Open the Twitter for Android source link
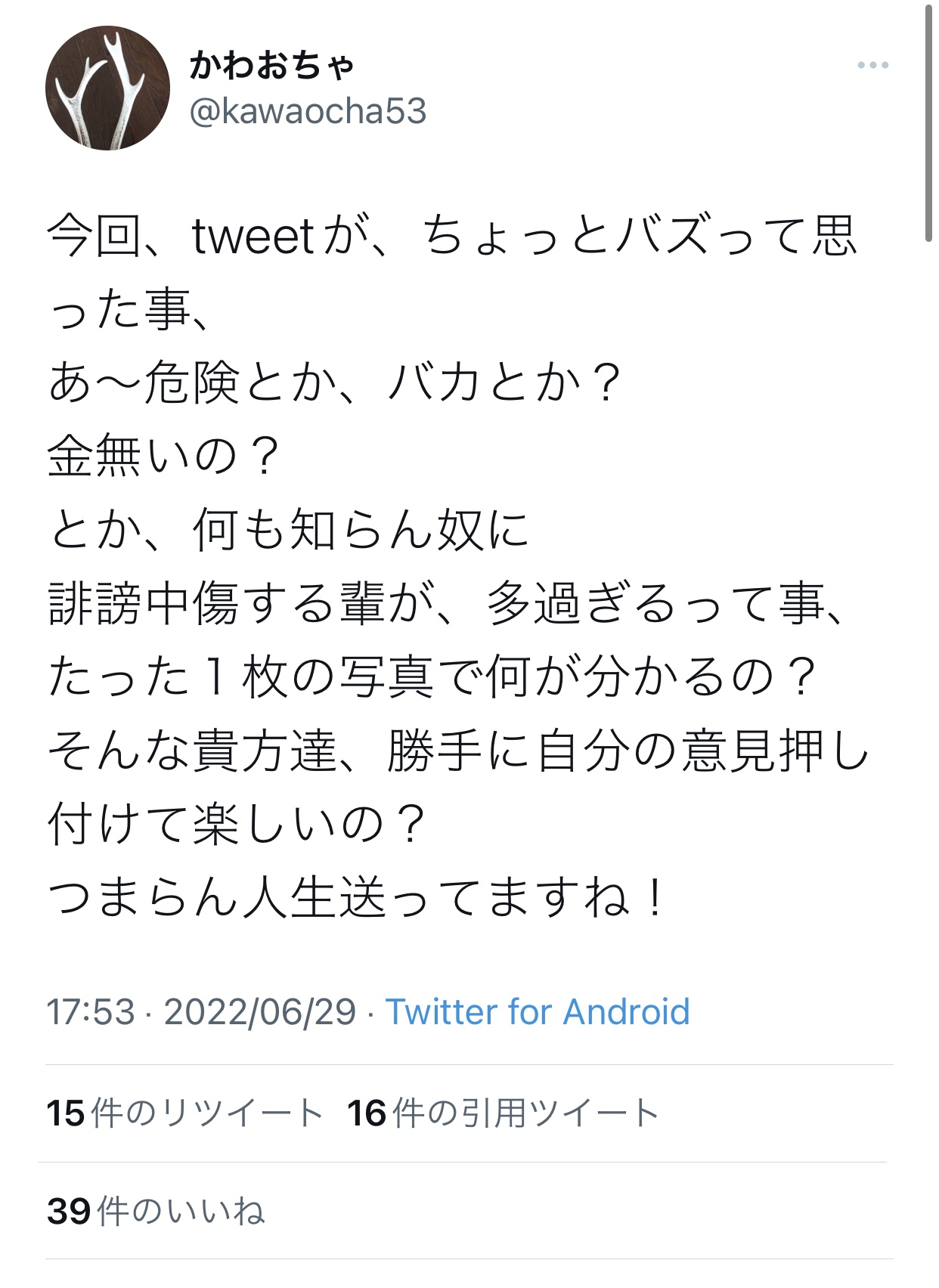 (x=538, y=1011)
